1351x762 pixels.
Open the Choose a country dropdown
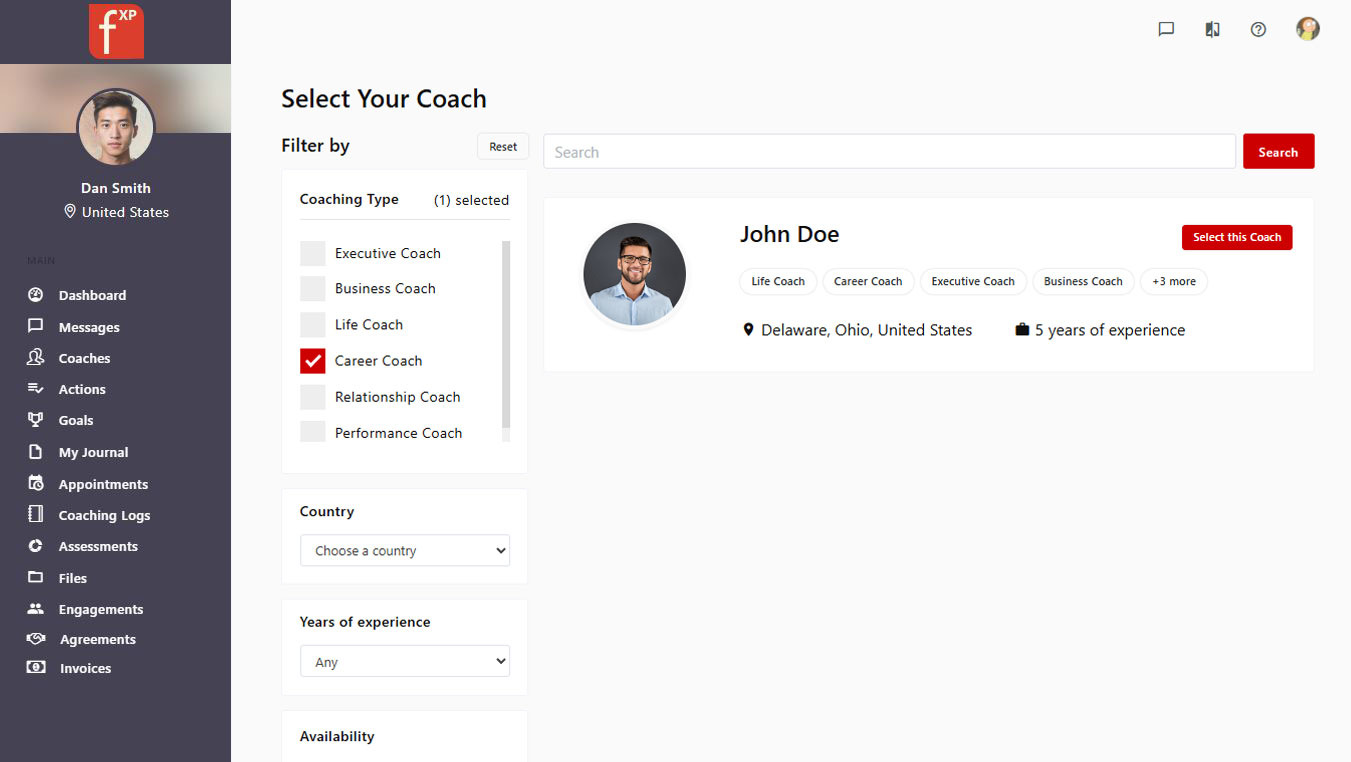tap(405, 551)
